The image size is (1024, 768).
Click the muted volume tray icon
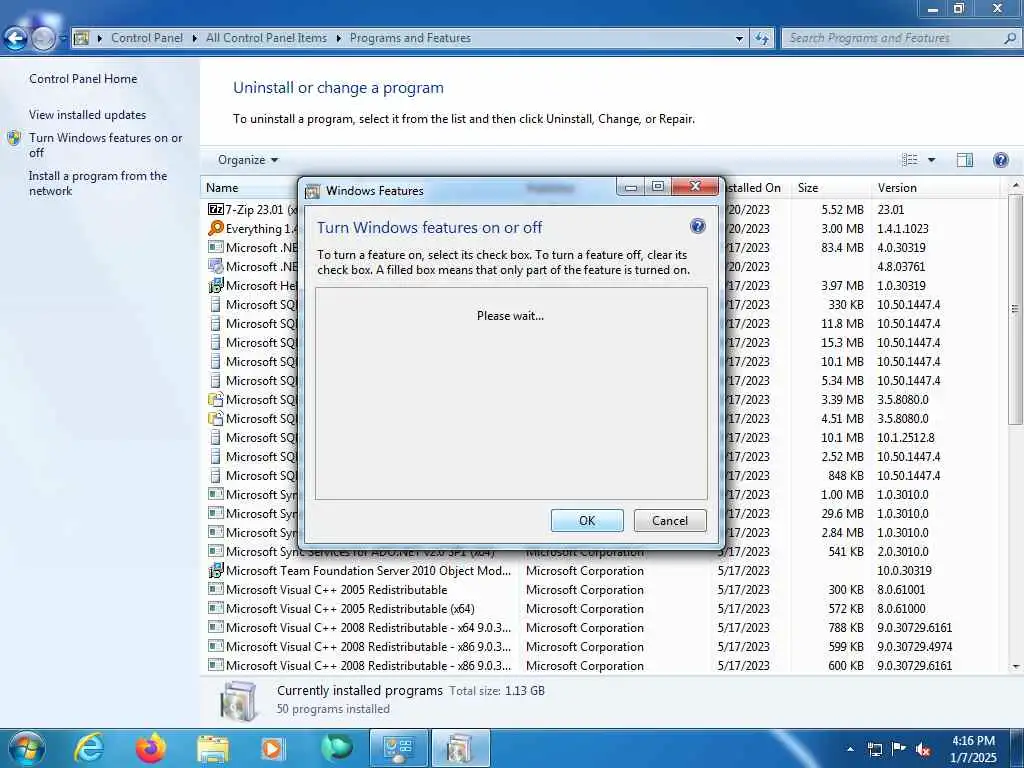(x=923, y=749)
